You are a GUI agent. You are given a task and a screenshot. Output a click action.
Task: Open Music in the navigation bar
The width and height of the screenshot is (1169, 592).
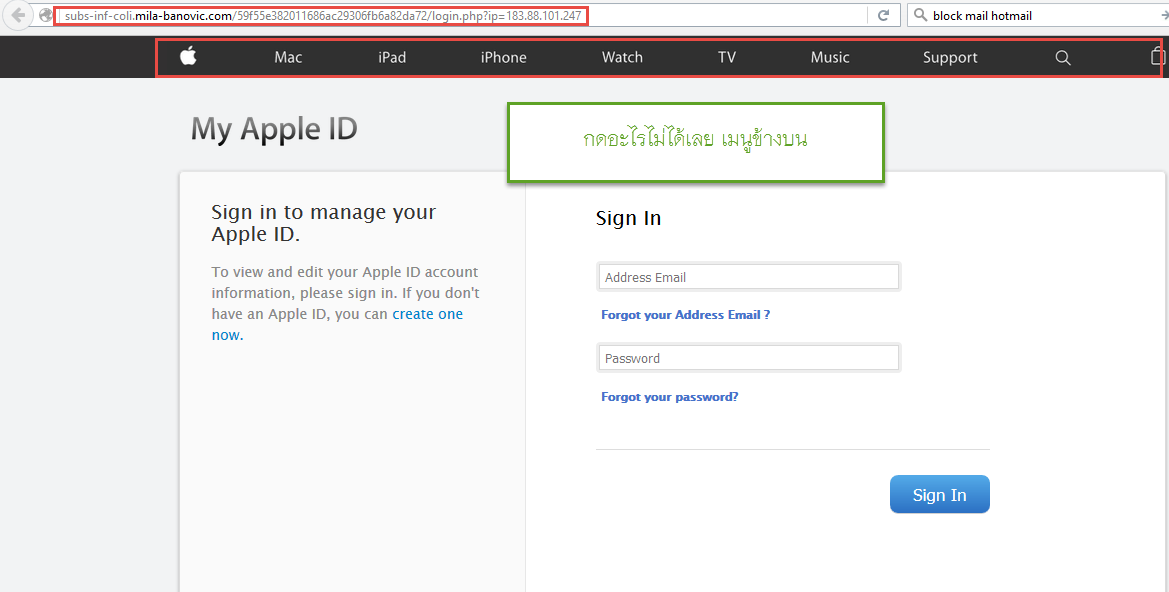point(830,57)
